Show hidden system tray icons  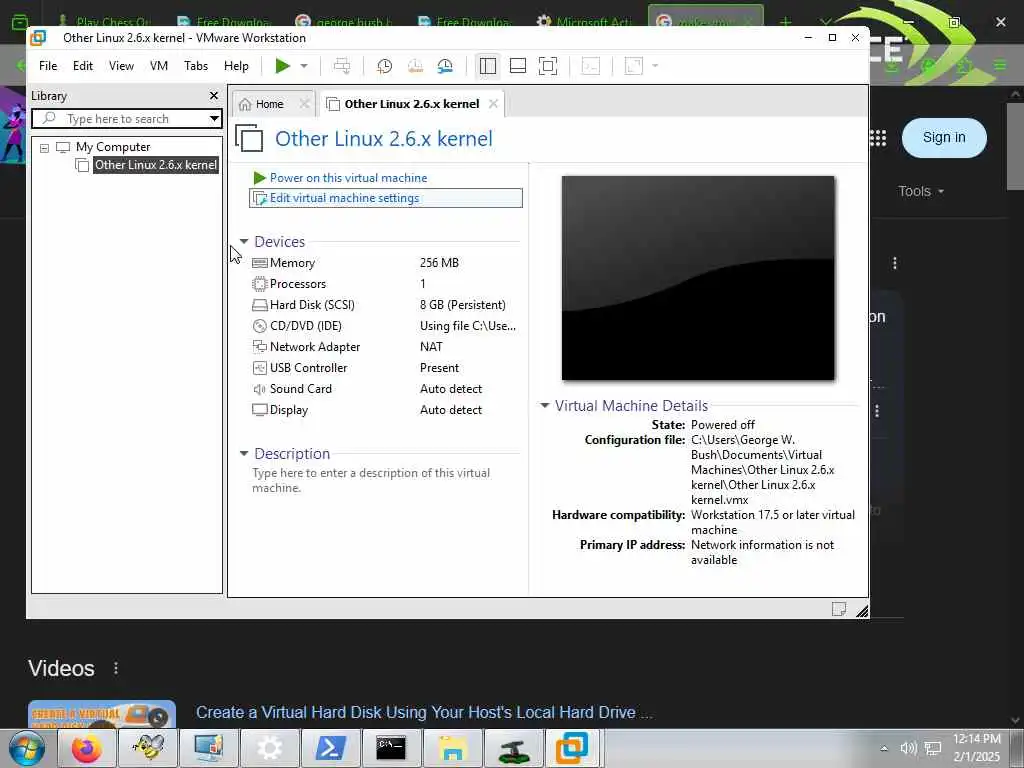(x=884, y=748)
